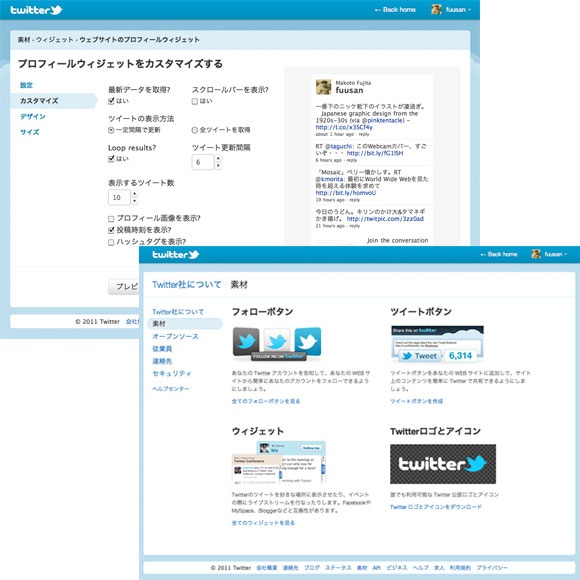Click tweet count input field showing 10
This screenshot has height=580, width=580.
(119, 197)
